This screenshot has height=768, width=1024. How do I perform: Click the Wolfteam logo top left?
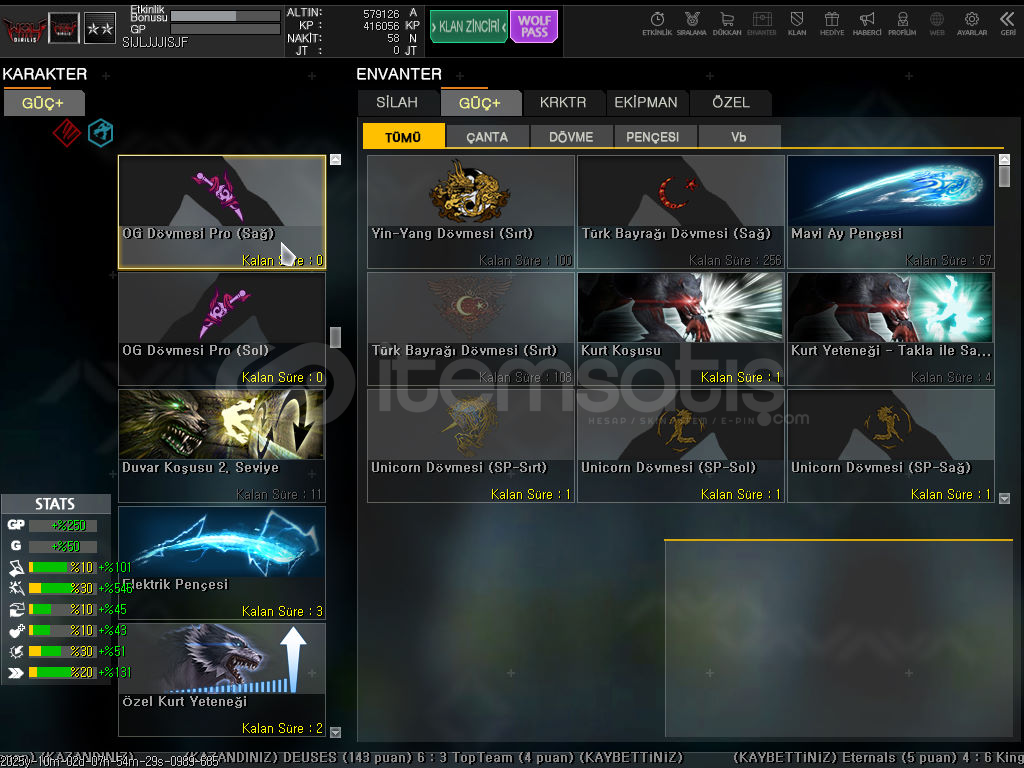click(24, 29)
